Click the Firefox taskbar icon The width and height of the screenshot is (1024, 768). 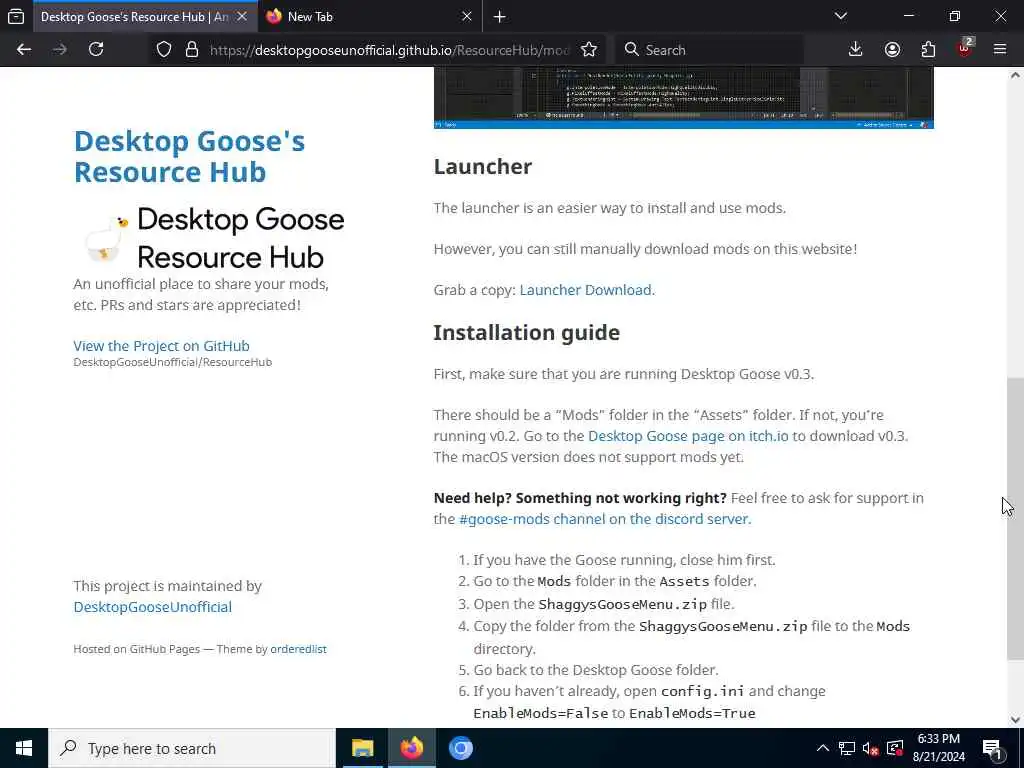[411, 748]
